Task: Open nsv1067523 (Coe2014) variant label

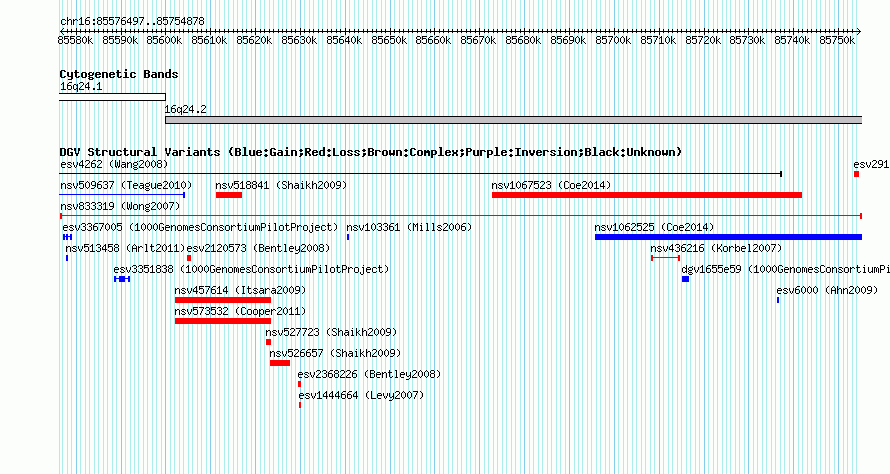Action: (551, 186)
